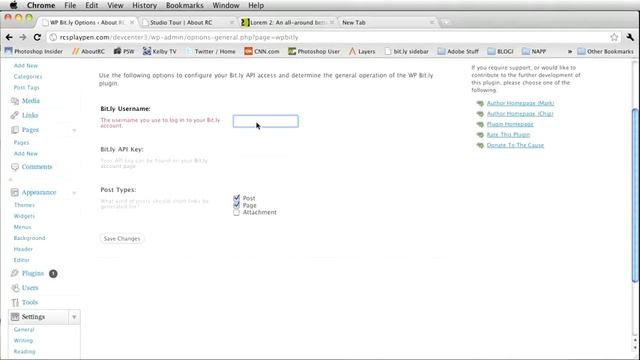
Task: Check the Attachment checkbox
Action: click(236, 213)
